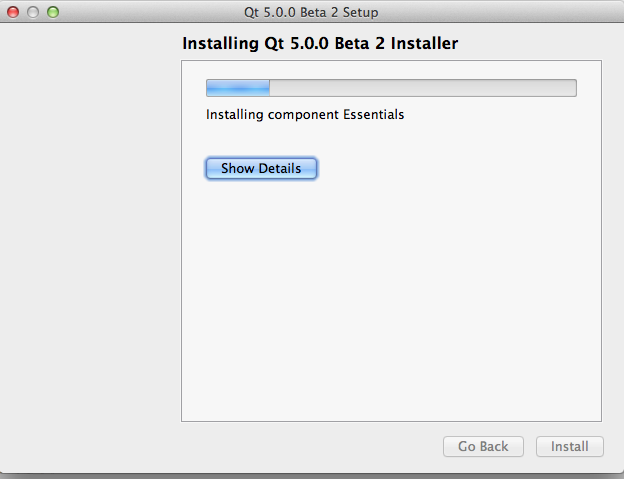This screenshot has height=479, width=624.
Task: Click empty title bar area right of title
Action: [500, 12]
